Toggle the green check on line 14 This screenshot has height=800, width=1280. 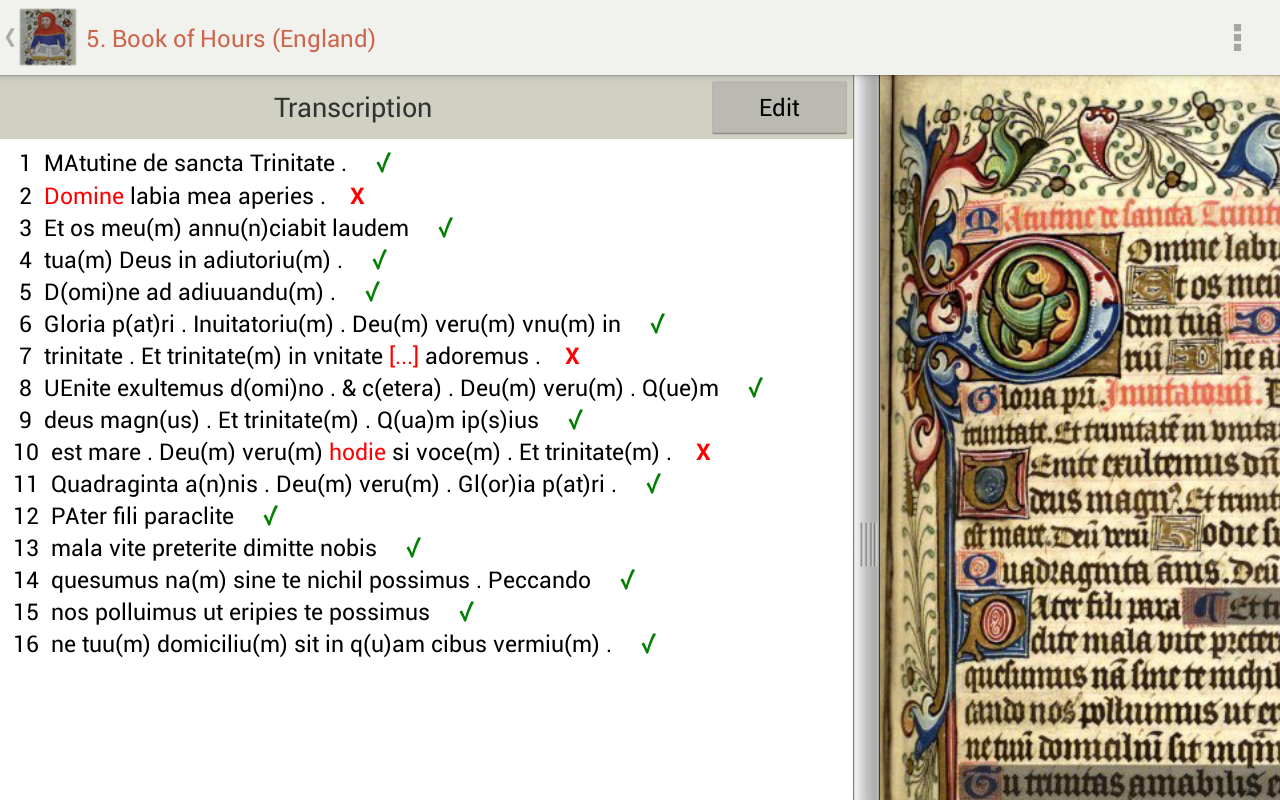[626, 579]
